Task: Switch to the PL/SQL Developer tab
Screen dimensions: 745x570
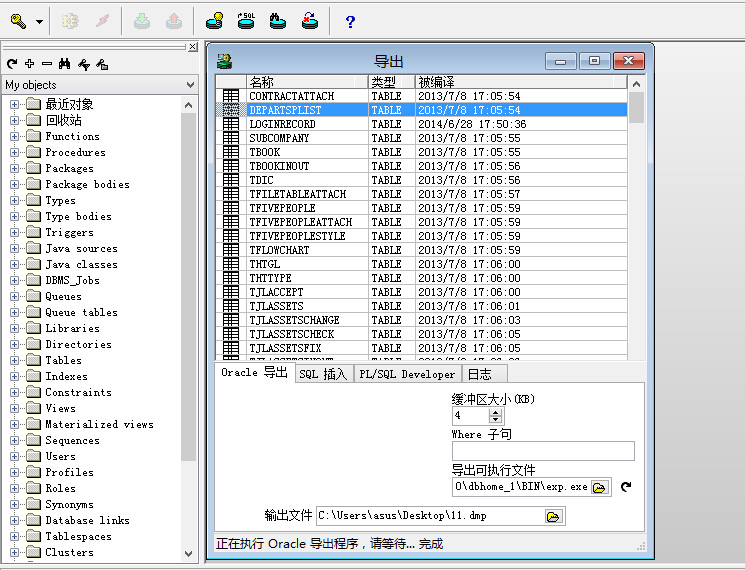Action: 408,374
